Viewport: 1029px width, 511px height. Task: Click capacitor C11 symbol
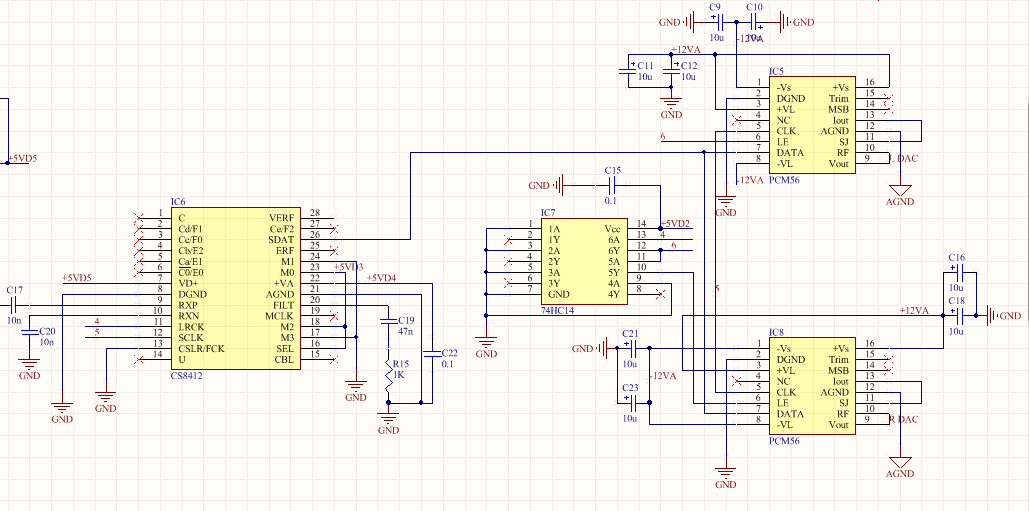[x=627, y=69]
